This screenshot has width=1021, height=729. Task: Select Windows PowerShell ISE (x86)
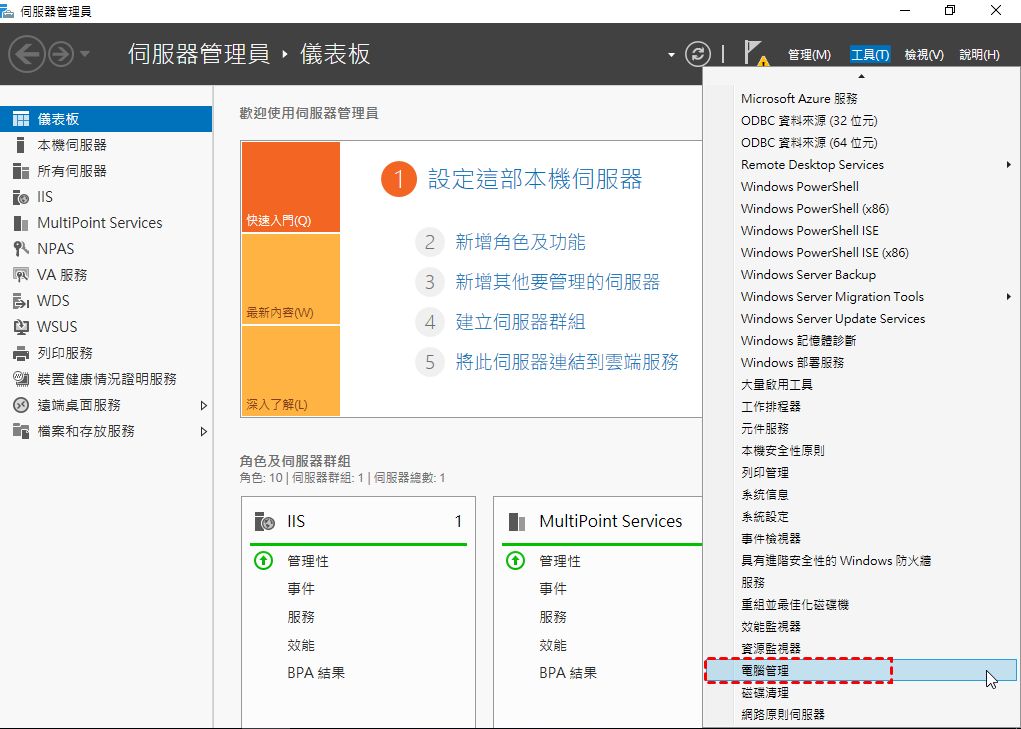(x=861, y=253)
